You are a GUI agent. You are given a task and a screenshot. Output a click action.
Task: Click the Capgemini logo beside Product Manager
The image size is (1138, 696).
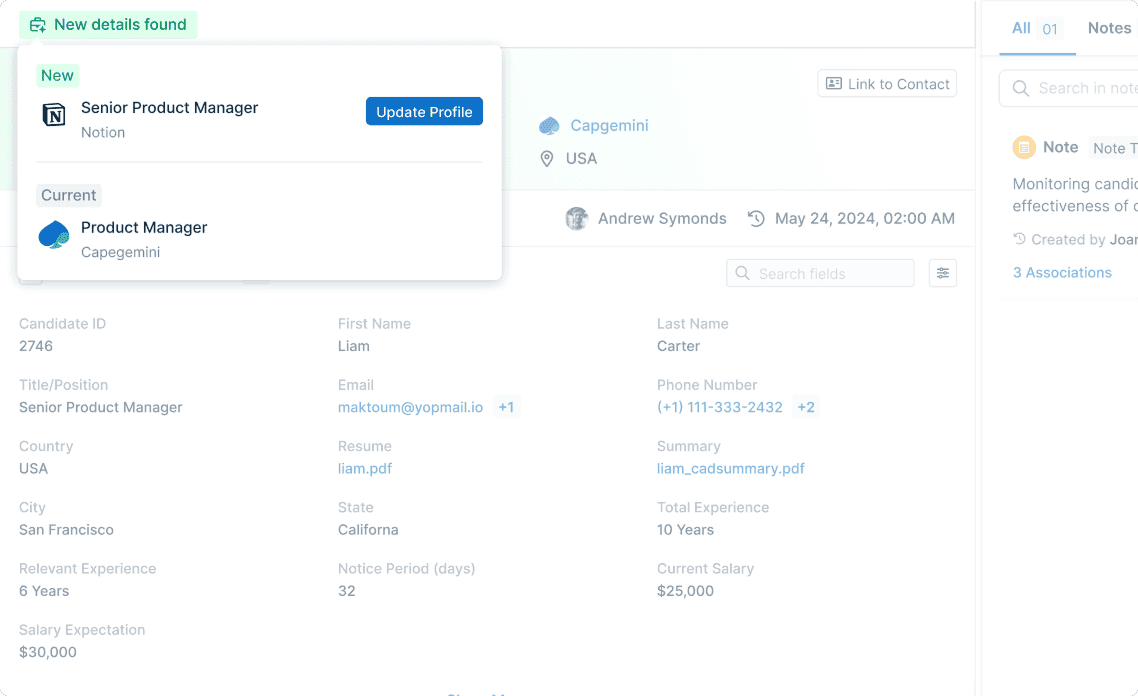click(54, 235)
